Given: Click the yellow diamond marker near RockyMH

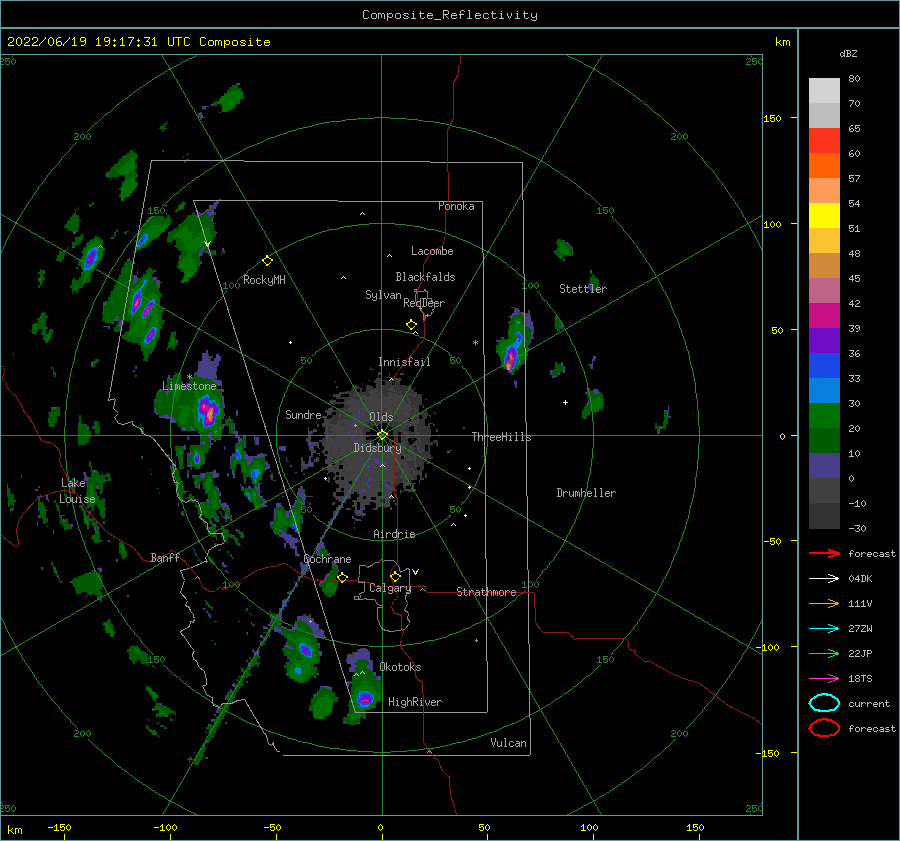Looking at the screenshot, I should [267, 261].
